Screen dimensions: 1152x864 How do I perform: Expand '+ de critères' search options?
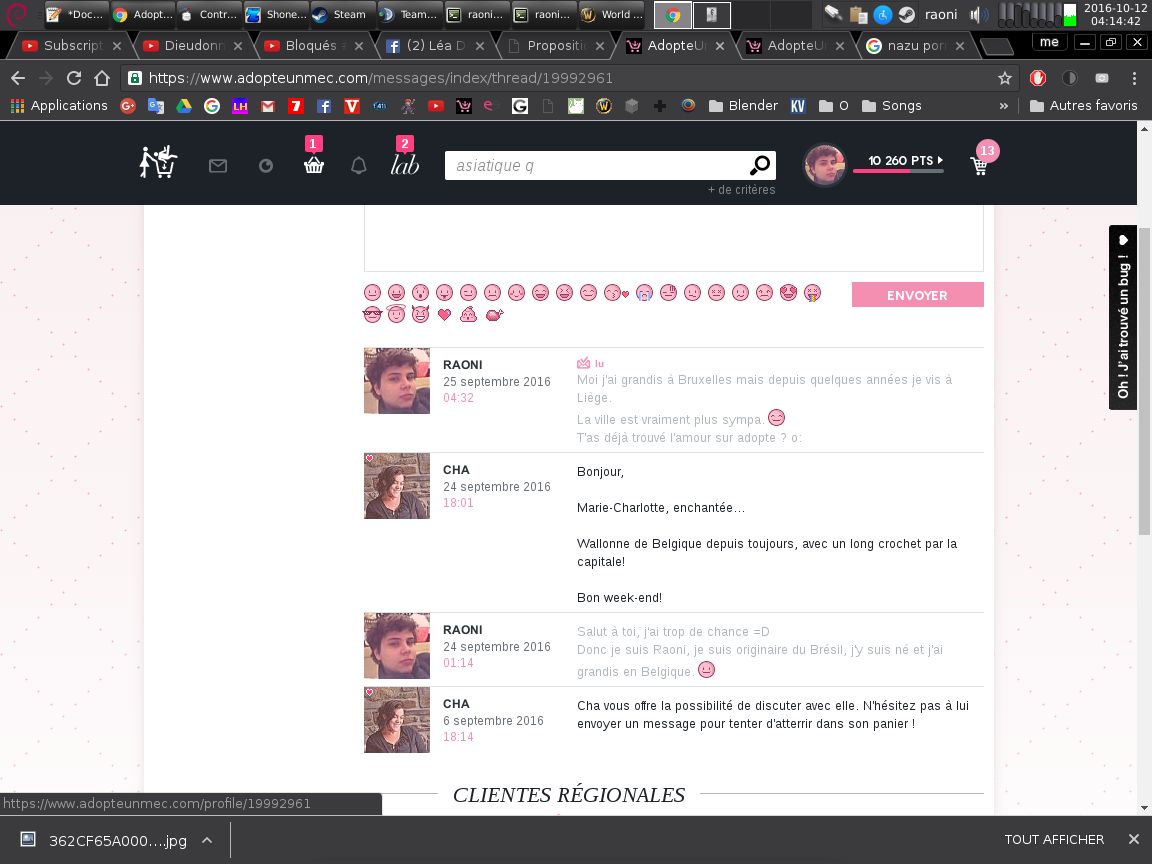pos(741,190)
